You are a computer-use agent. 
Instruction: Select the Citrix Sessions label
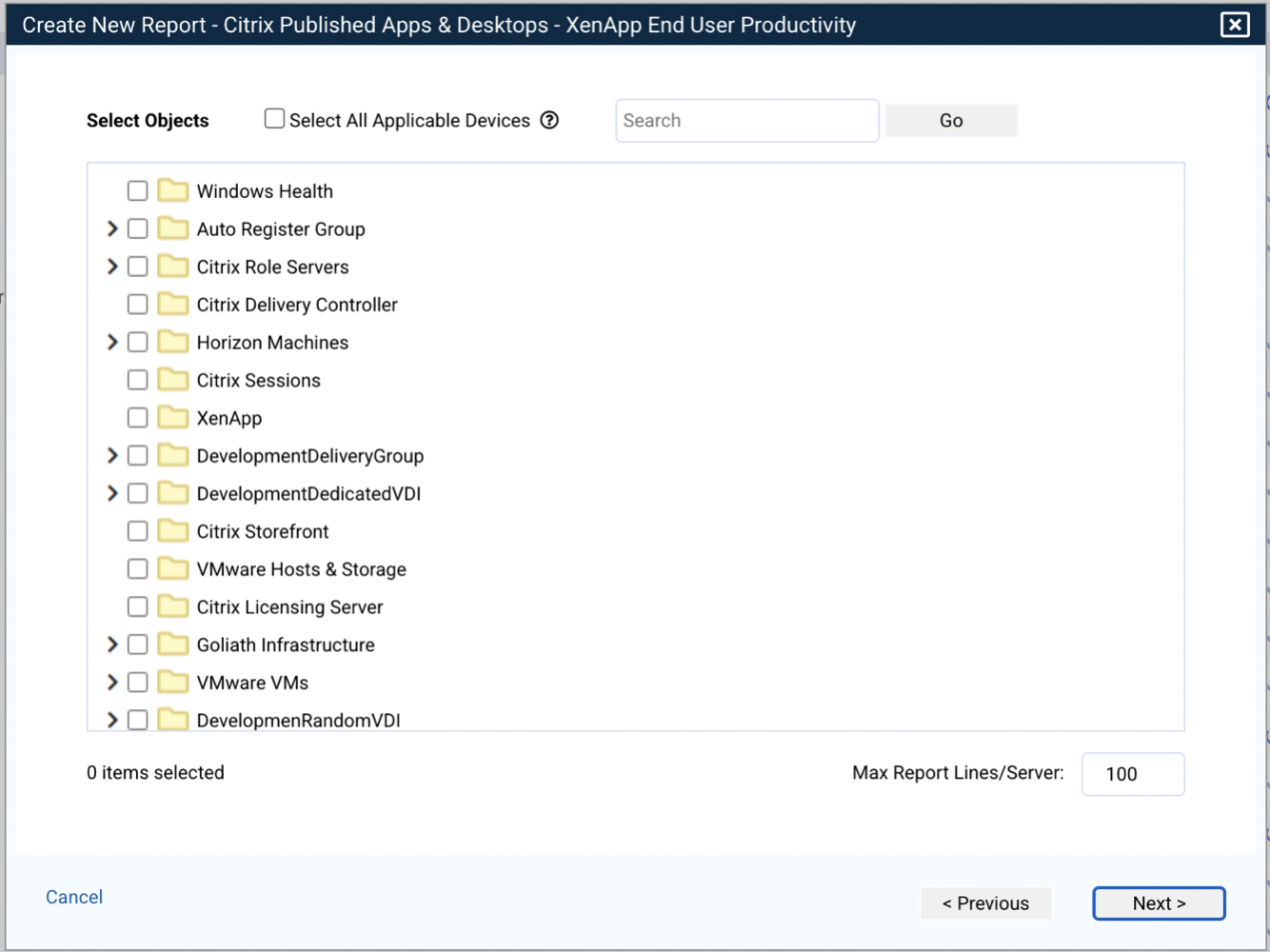point(259,381)
